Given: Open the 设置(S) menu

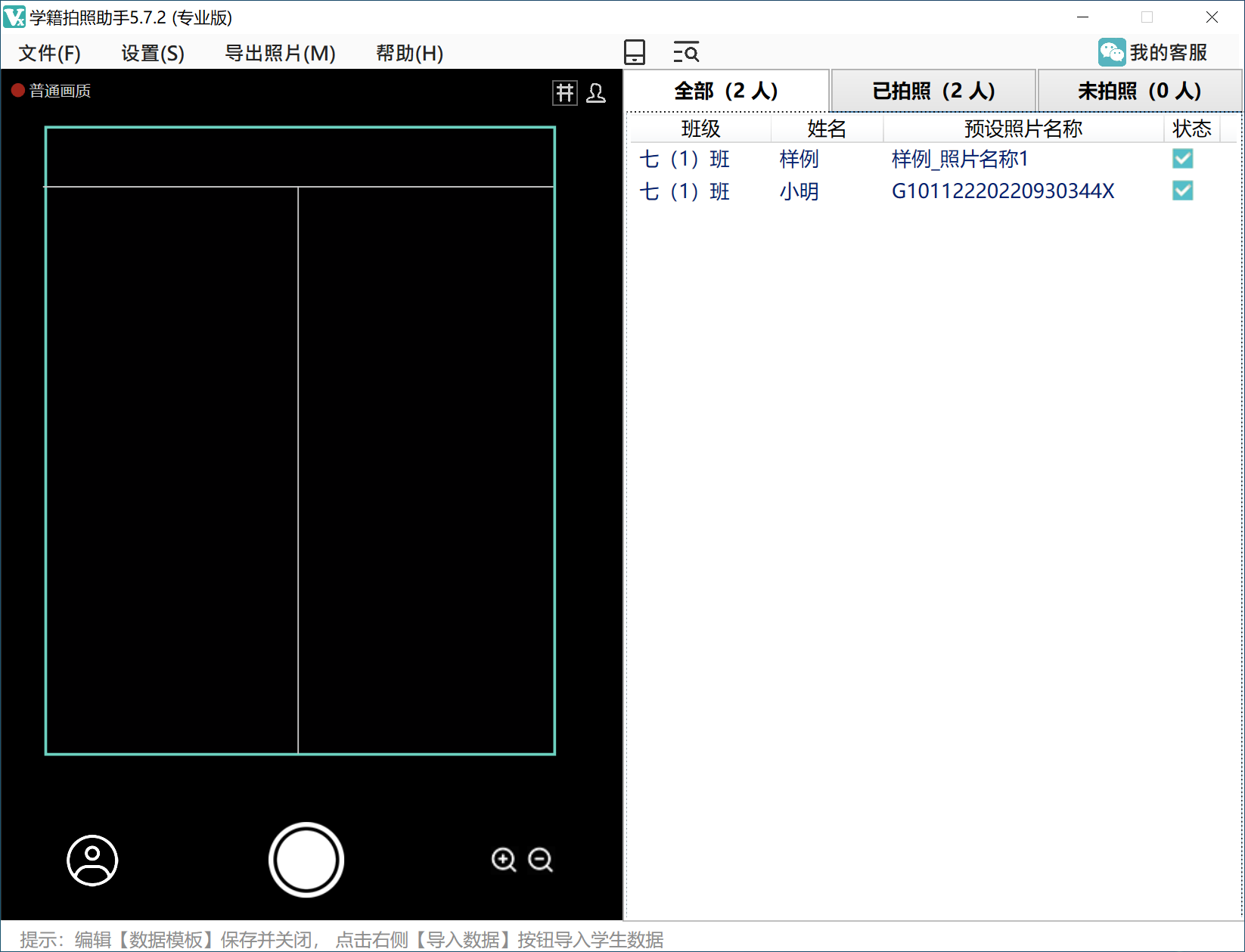Looking at the screenshot, I should [153, 53].
